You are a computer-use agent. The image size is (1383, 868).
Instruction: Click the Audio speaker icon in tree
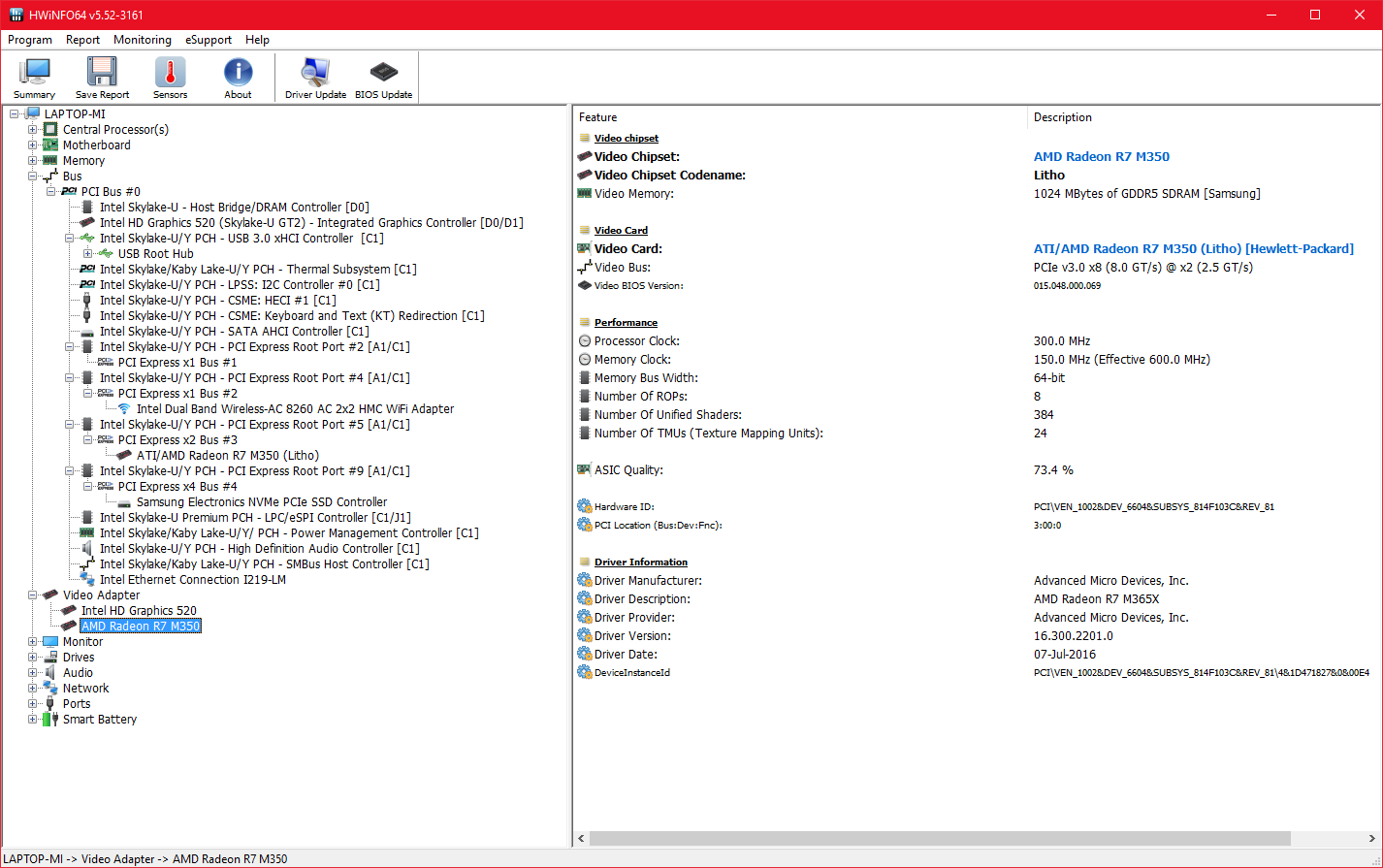click(x=50, y=672)
